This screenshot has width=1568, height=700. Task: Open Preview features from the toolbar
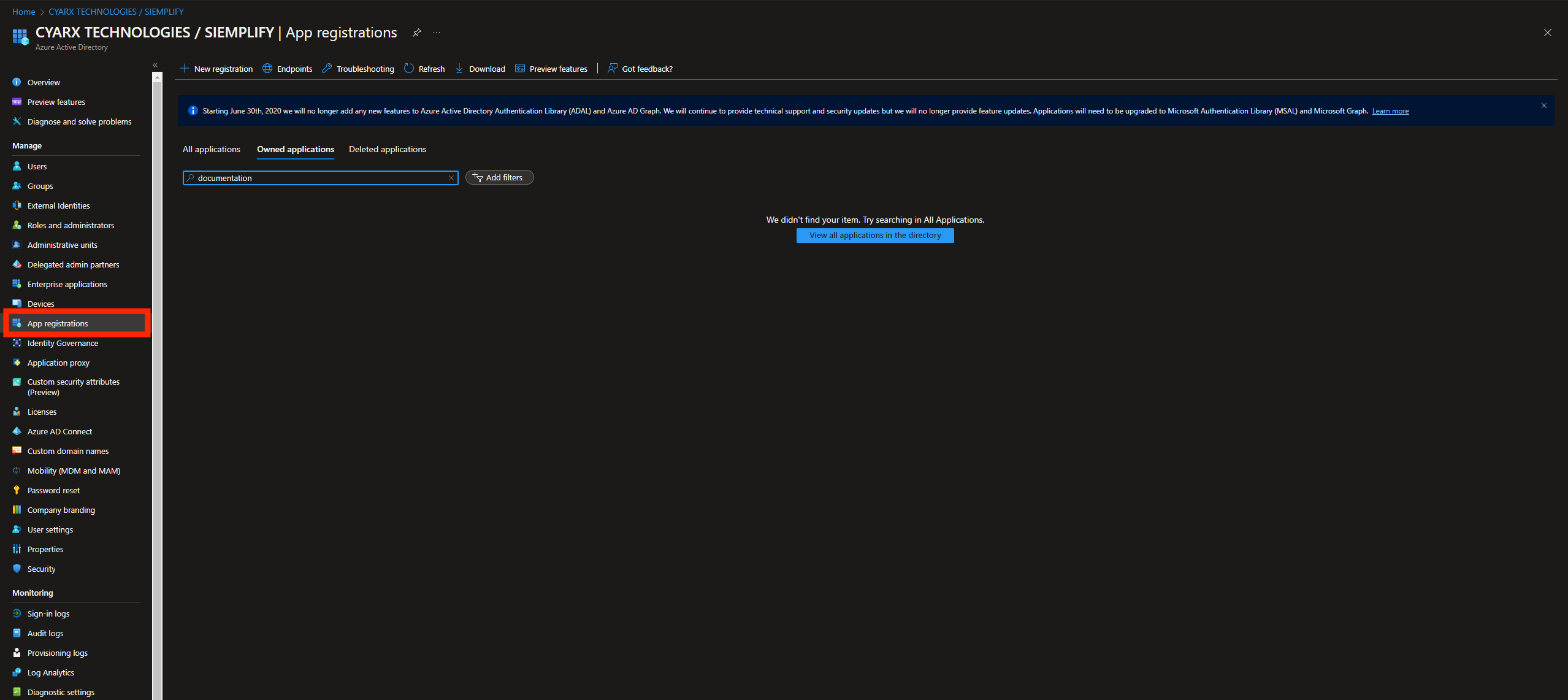click(551, 68)
